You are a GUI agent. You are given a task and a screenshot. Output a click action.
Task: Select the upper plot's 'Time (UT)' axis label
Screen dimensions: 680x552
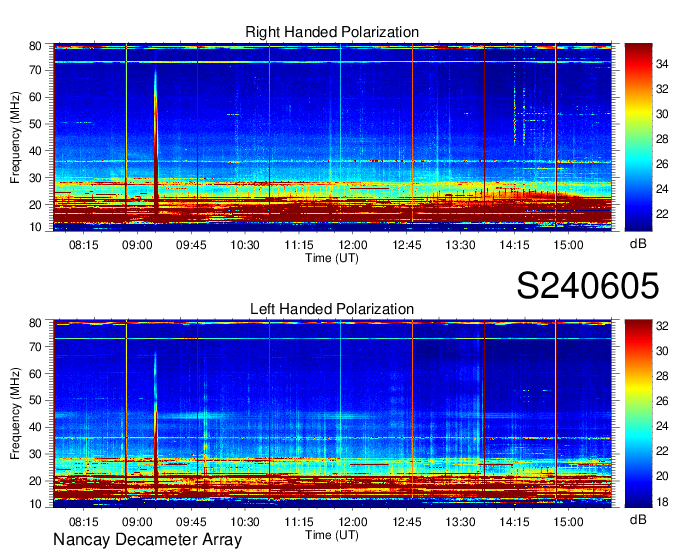332,258
